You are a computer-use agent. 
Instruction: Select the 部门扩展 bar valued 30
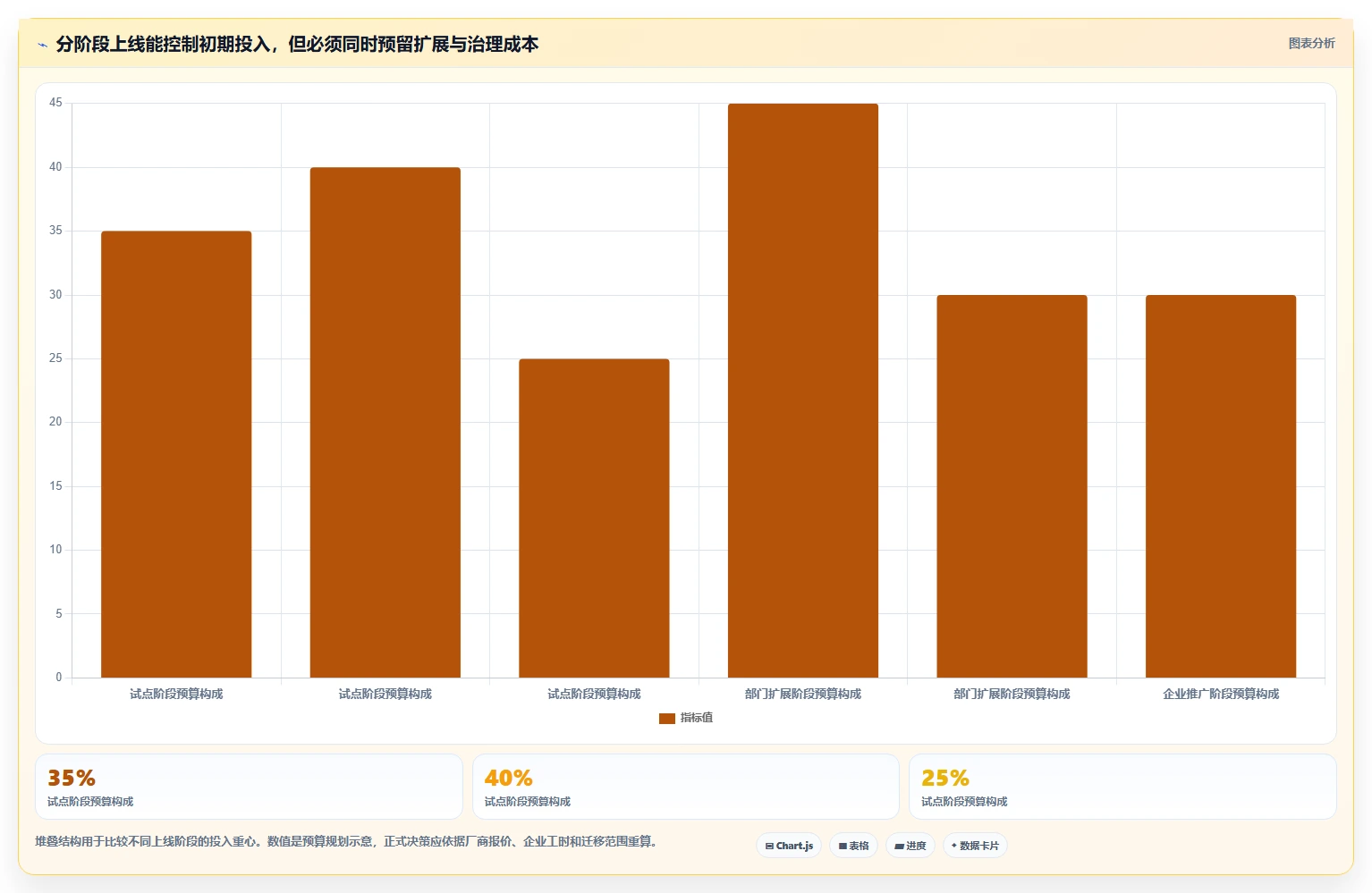tap(1012, 486)
